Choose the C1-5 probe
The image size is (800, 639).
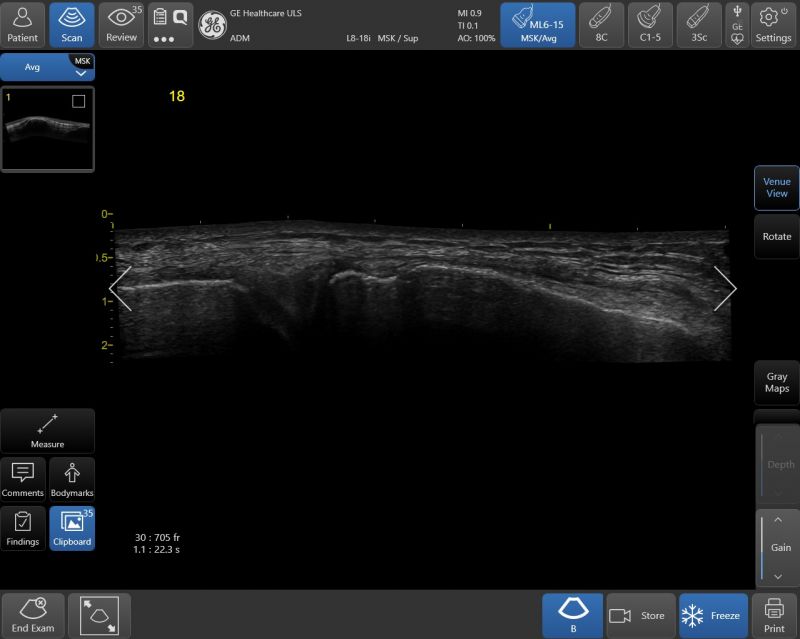pyautogui.click(x=650, y=25)
